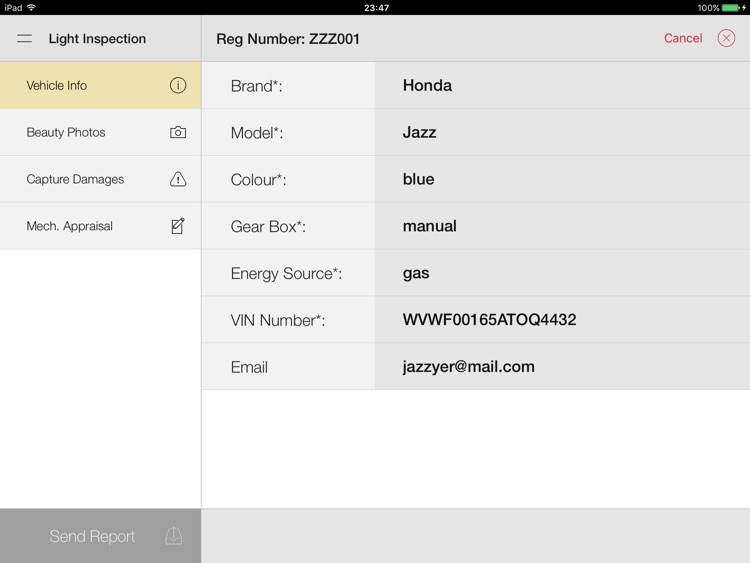
Task: Tap the battery icon in status bar
Action: pos(731,7)
